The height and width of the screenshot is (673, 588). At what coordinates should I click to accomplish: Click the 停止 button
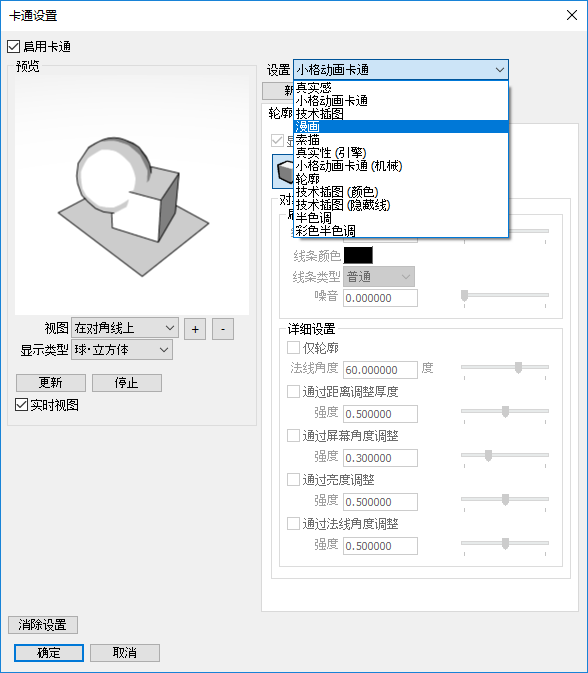coord(127,382)
